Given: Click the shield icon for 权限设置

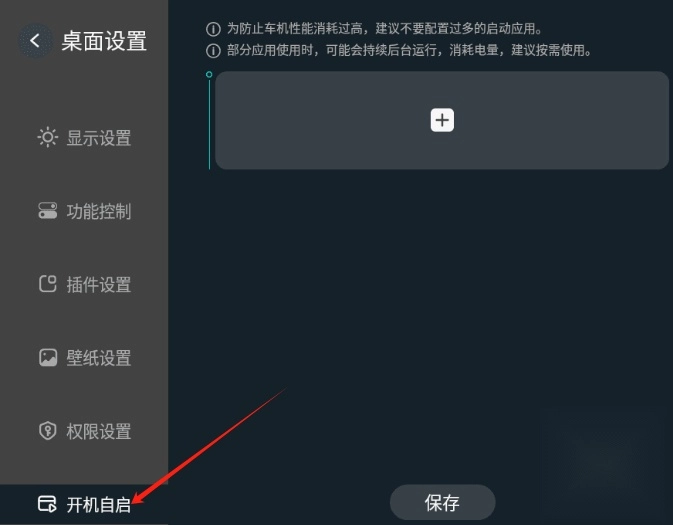Looking at the screenshot, I should (x=48, y=431).
